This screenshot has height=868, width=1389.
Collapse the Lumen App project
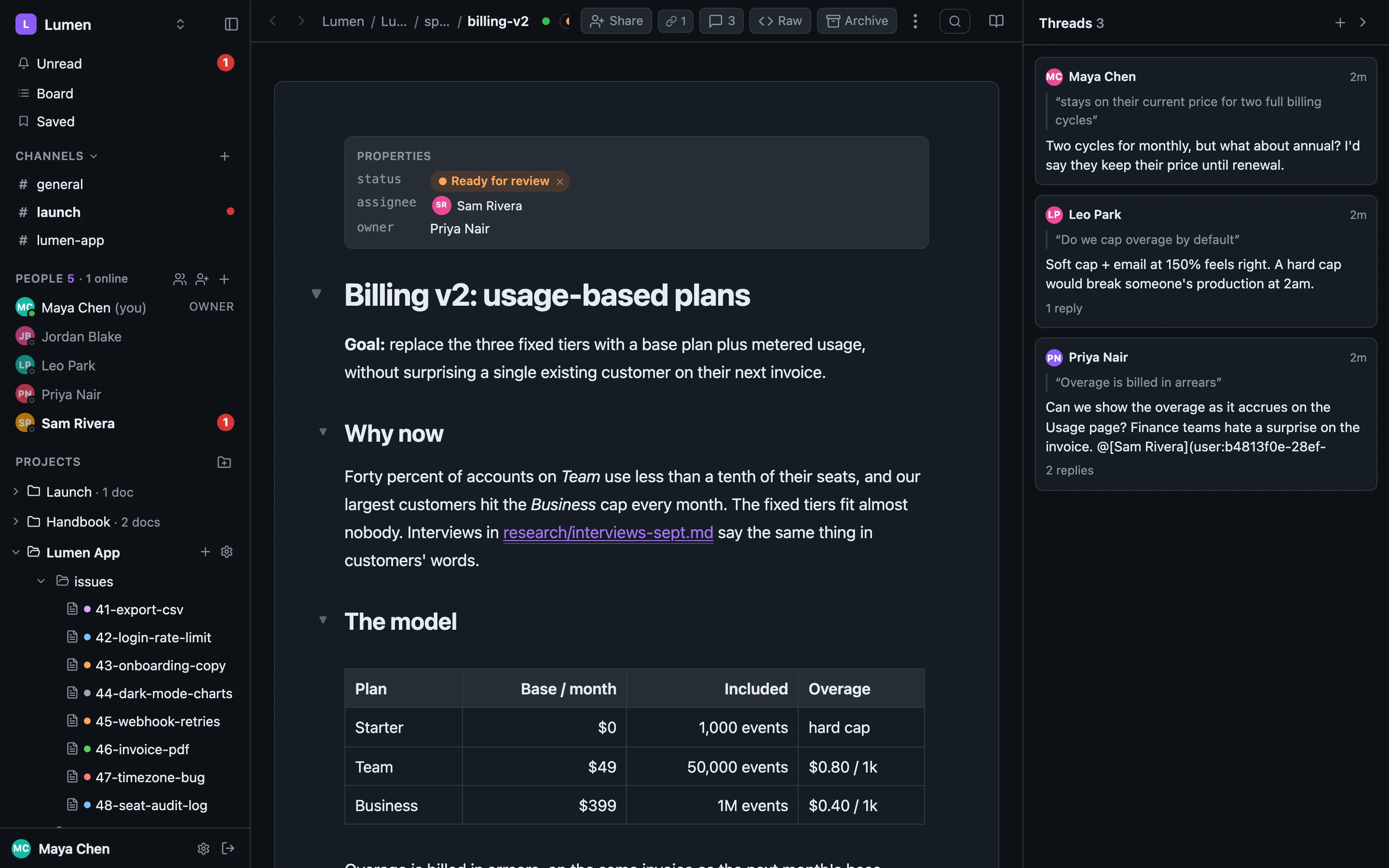tap(15, 552)
